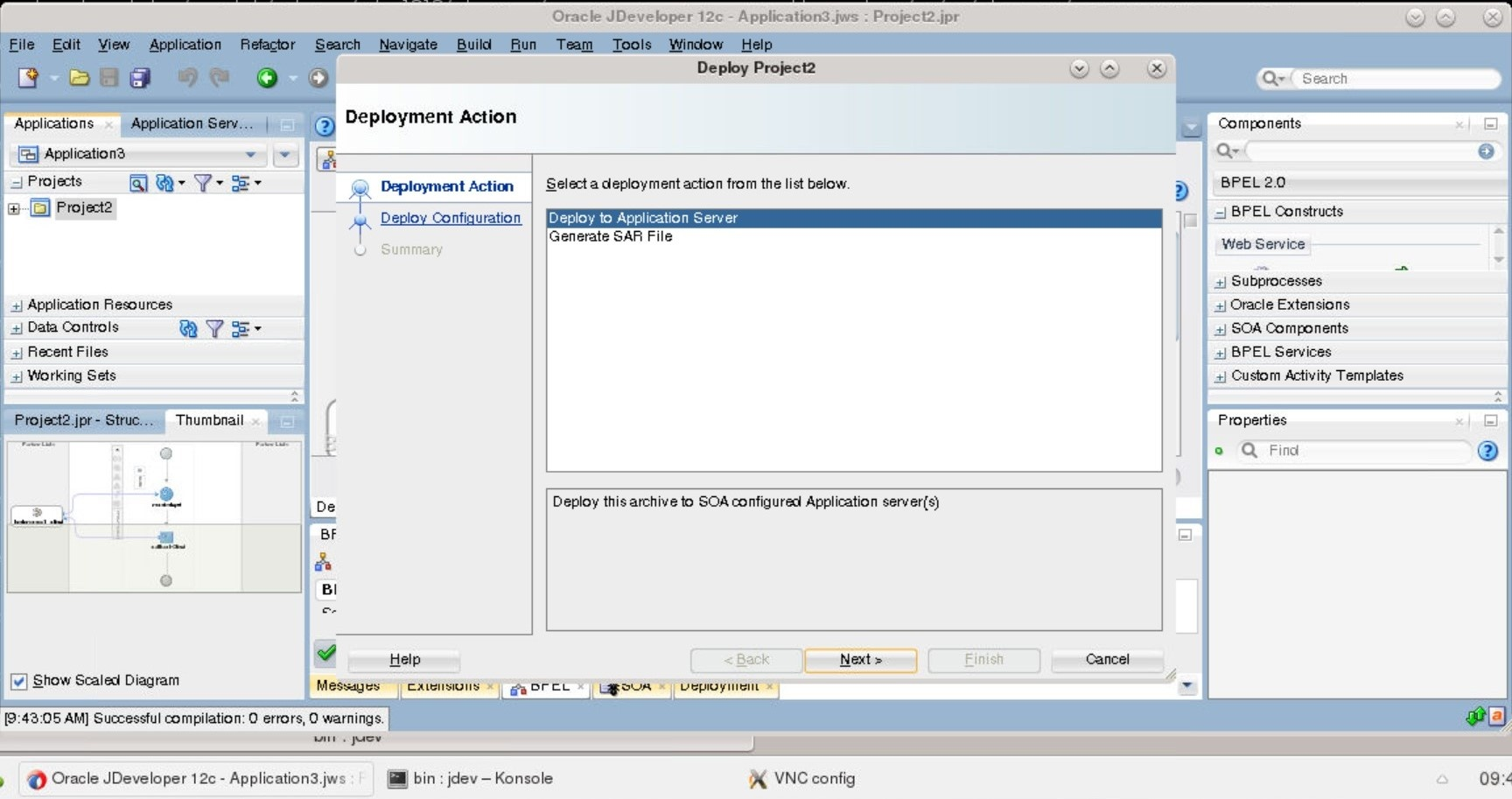Screen dimensions: 1512x799
Task: Switch to the Application Servers tab
Action: coord(192,123)
